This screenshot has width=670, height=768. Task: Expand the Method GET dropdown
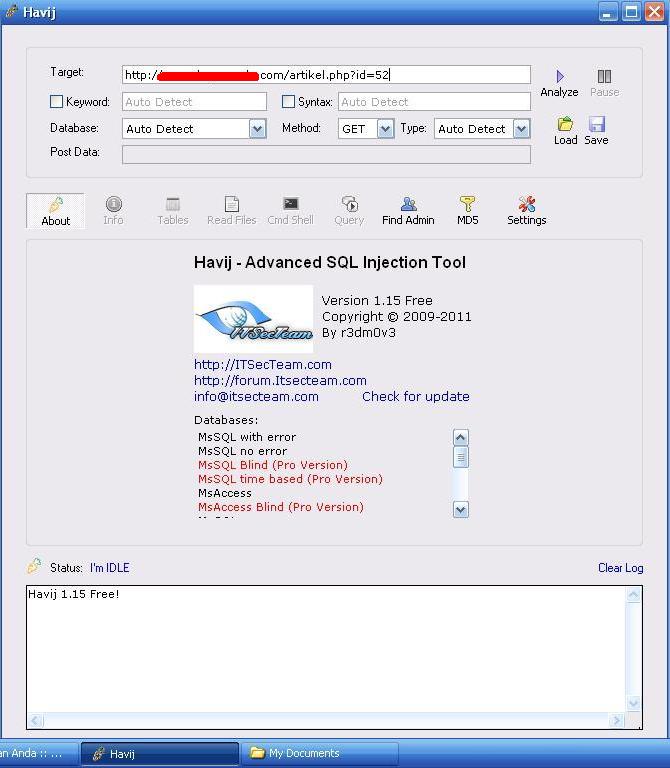(x=385, y=129)
